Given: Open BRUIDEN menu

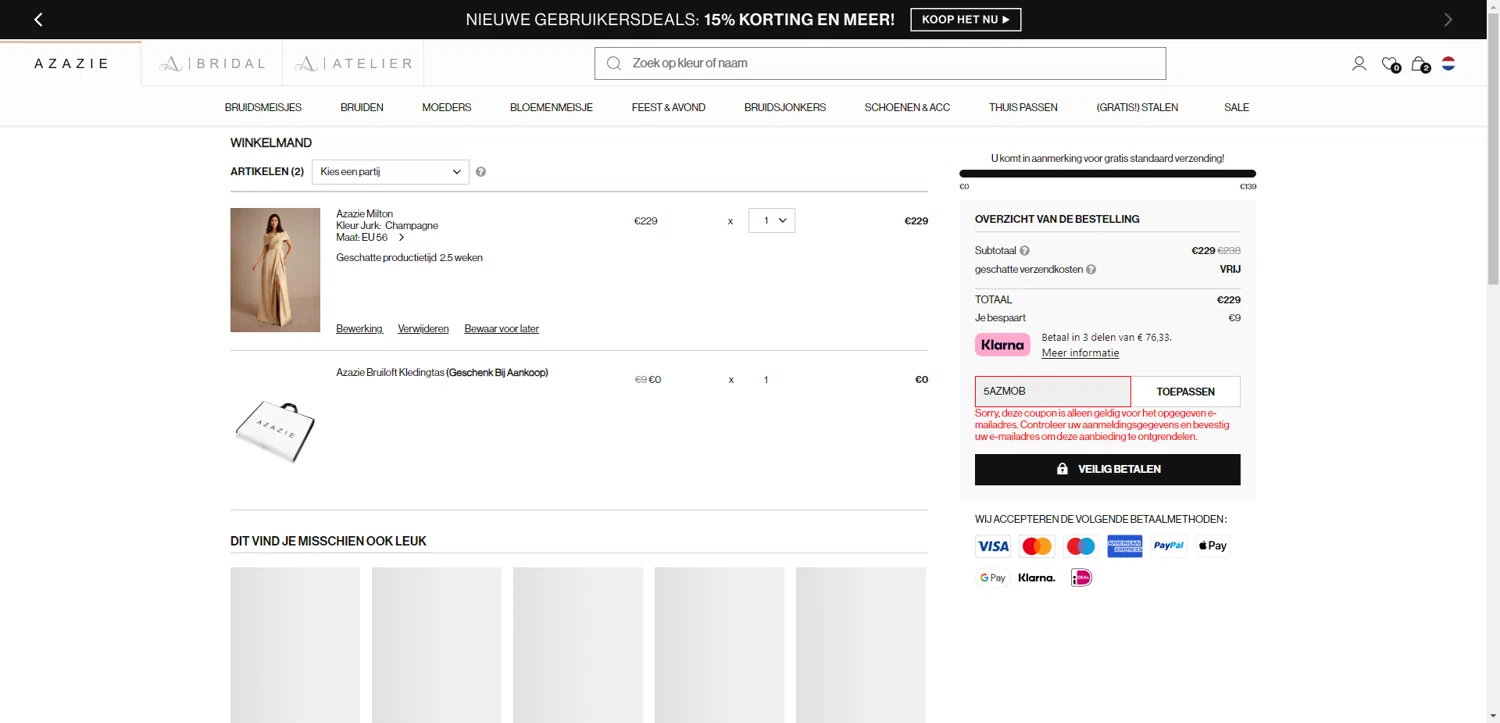Looking at the screenshot, I should [362, 107].
